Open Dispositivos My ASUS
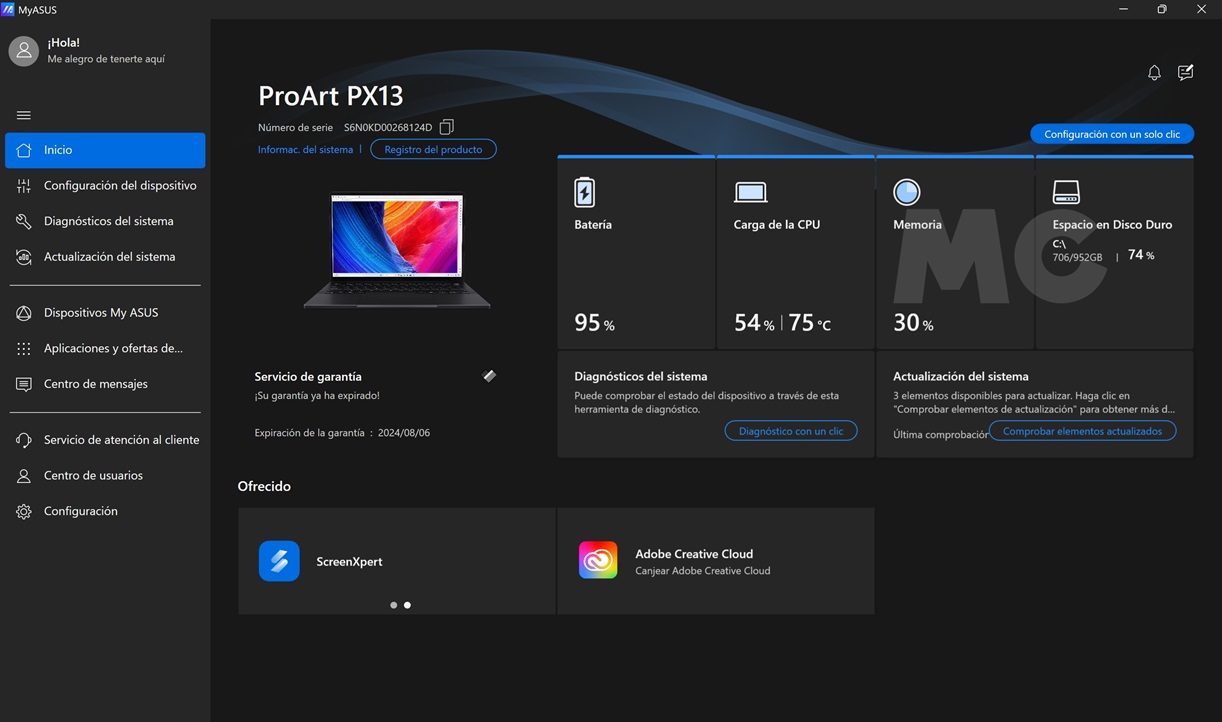The height and width of the screenshot is (722, 1222). tap(101, 313)
